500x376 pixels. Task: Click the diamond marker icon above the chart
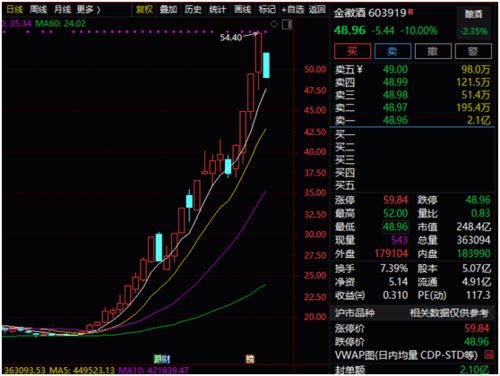[274, 24]
